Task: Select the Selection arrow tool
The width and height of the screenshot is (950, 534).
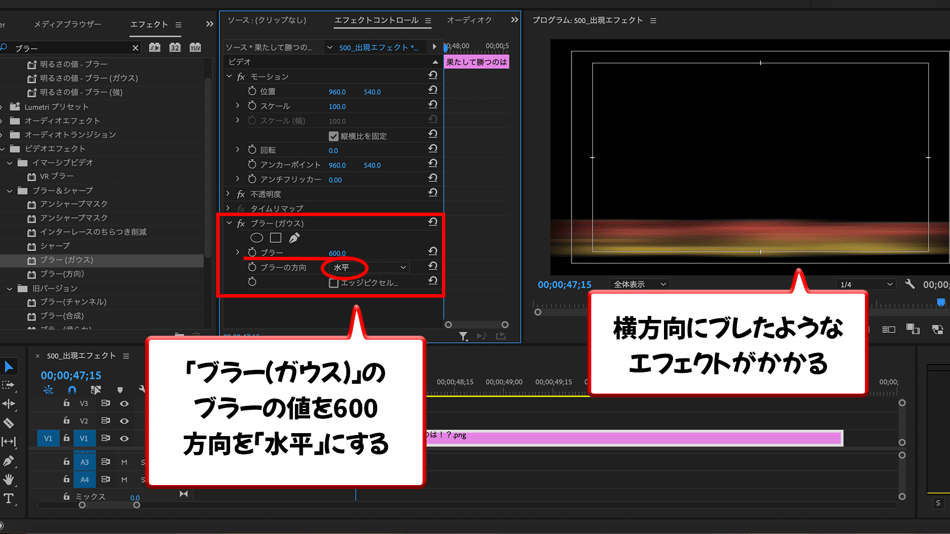Action: coord(9,367)
